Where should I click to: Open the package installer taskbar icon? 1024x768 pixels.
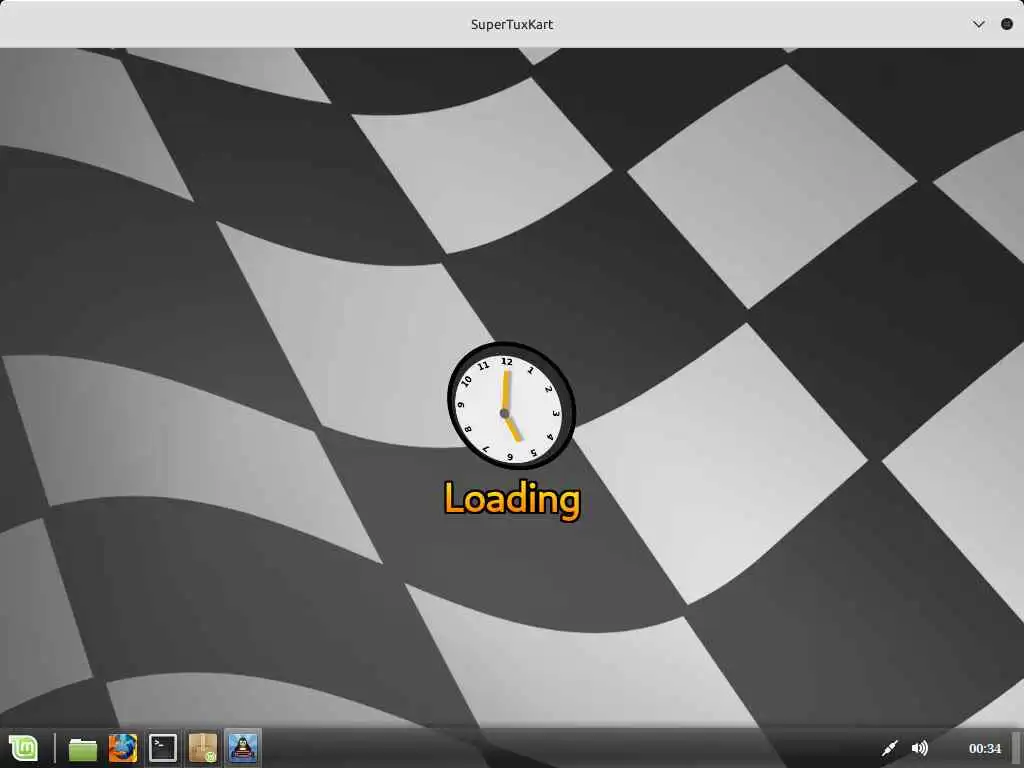click(202, 748)
